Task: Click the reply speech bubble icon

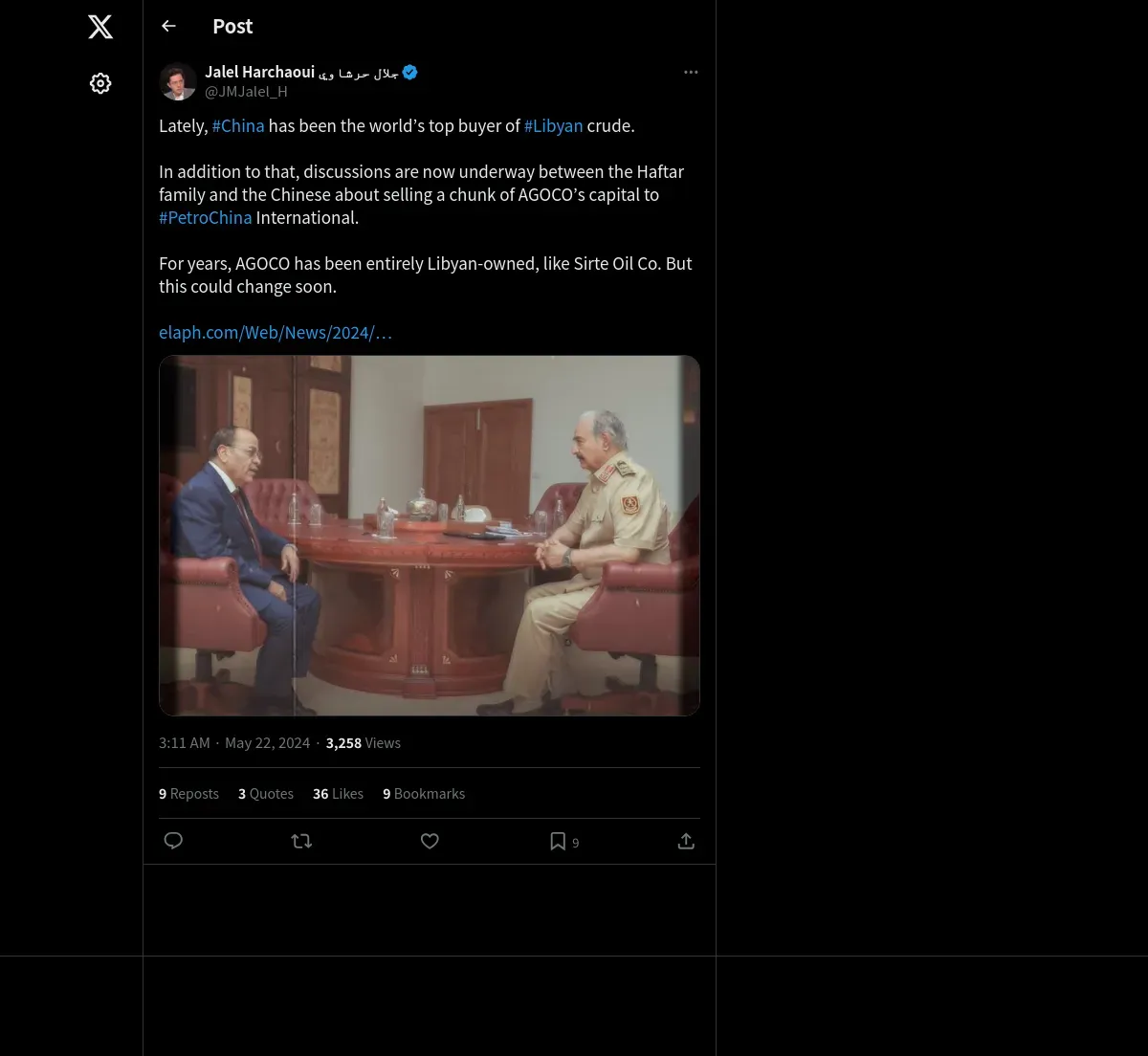Action: coord(173,841)
